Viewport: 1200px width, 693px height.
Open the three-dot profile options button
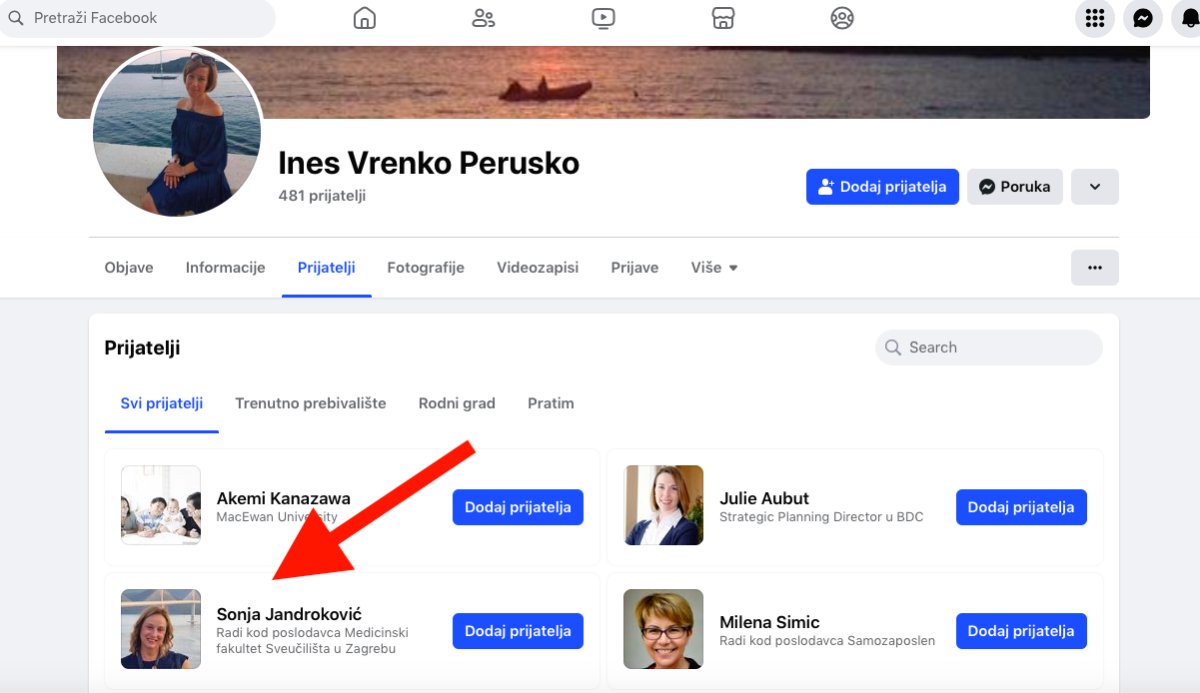point(1095,268)
